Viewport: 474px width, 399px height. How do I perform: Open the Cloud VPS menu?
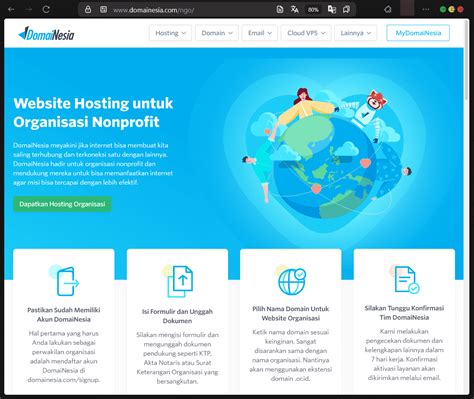[x=306, y=33]
